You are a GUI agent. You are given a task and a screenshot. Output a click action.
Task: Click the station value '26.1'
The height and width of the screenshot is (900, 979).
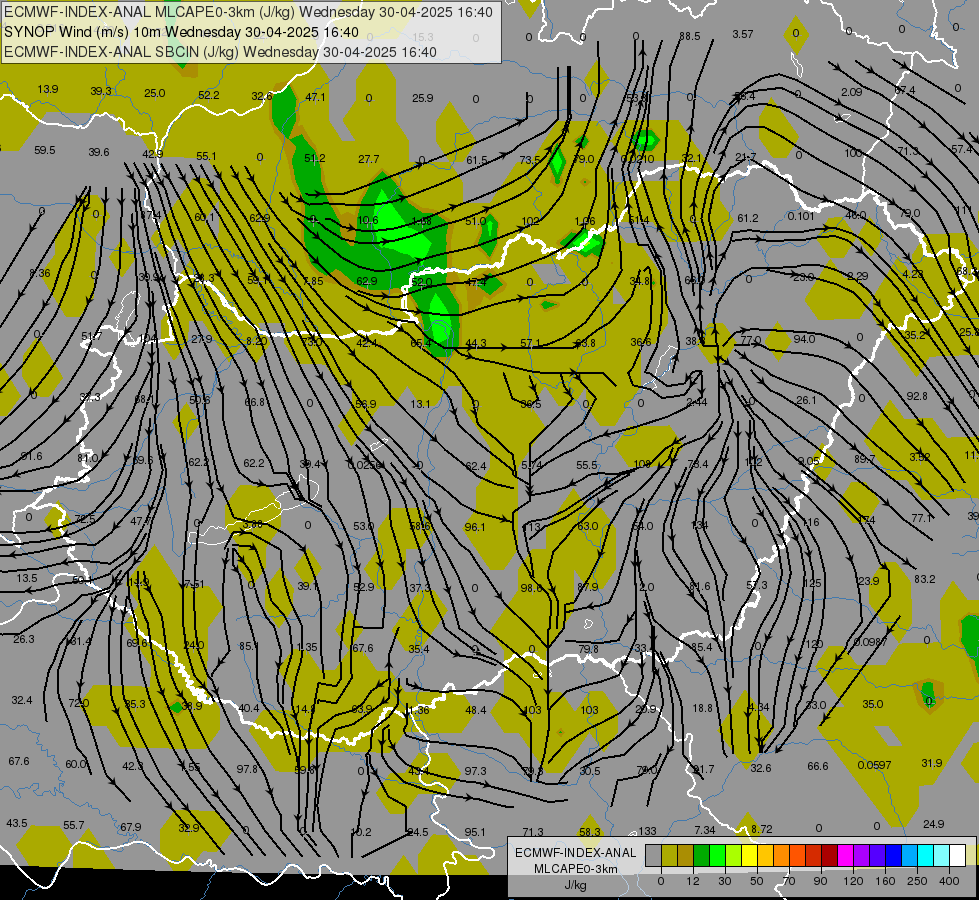pyautogui.click(x=806, y=400)
